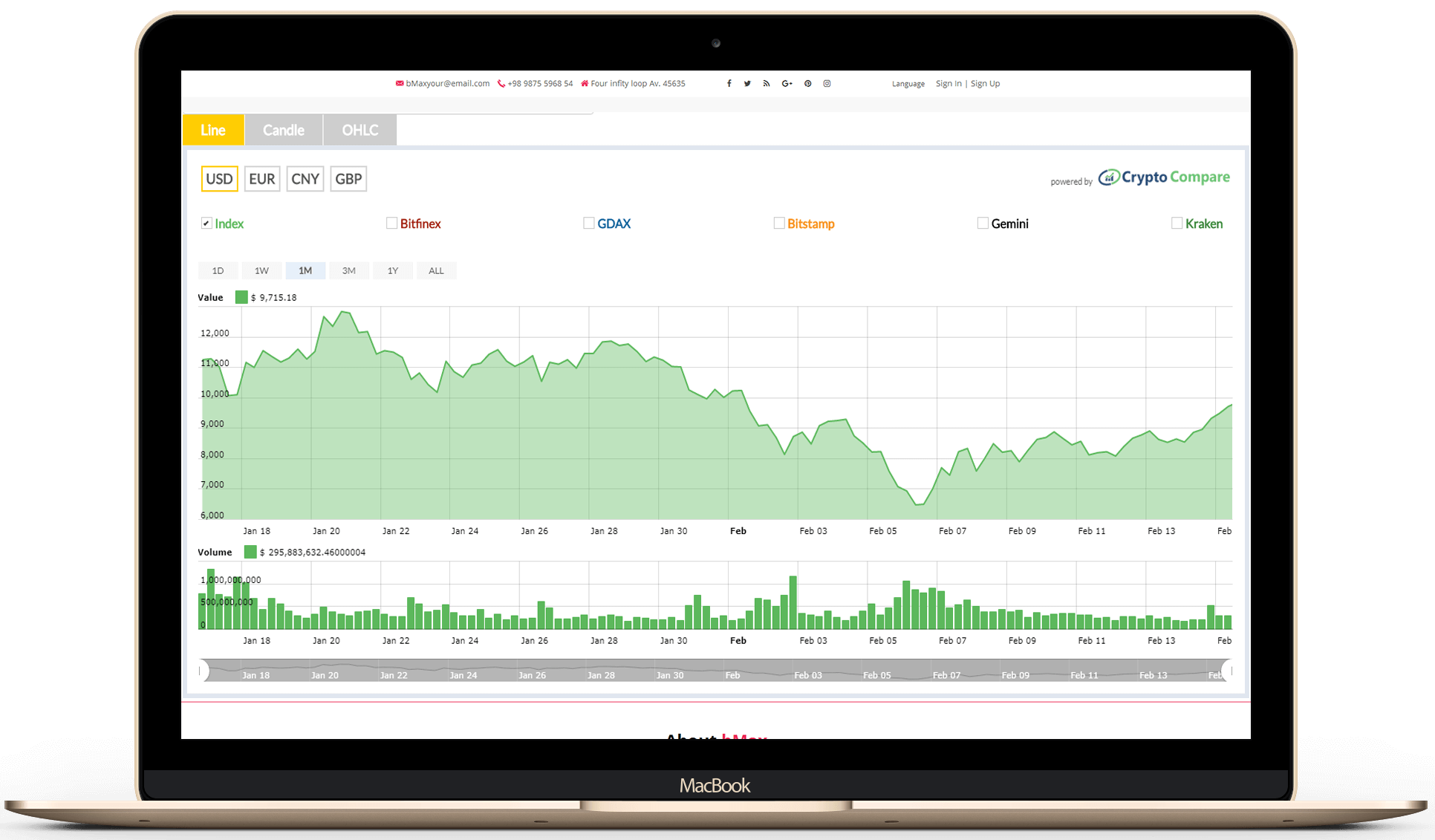Select EUR currency
The width and height of the screenshot is (1435, 840).
(262, 179)
